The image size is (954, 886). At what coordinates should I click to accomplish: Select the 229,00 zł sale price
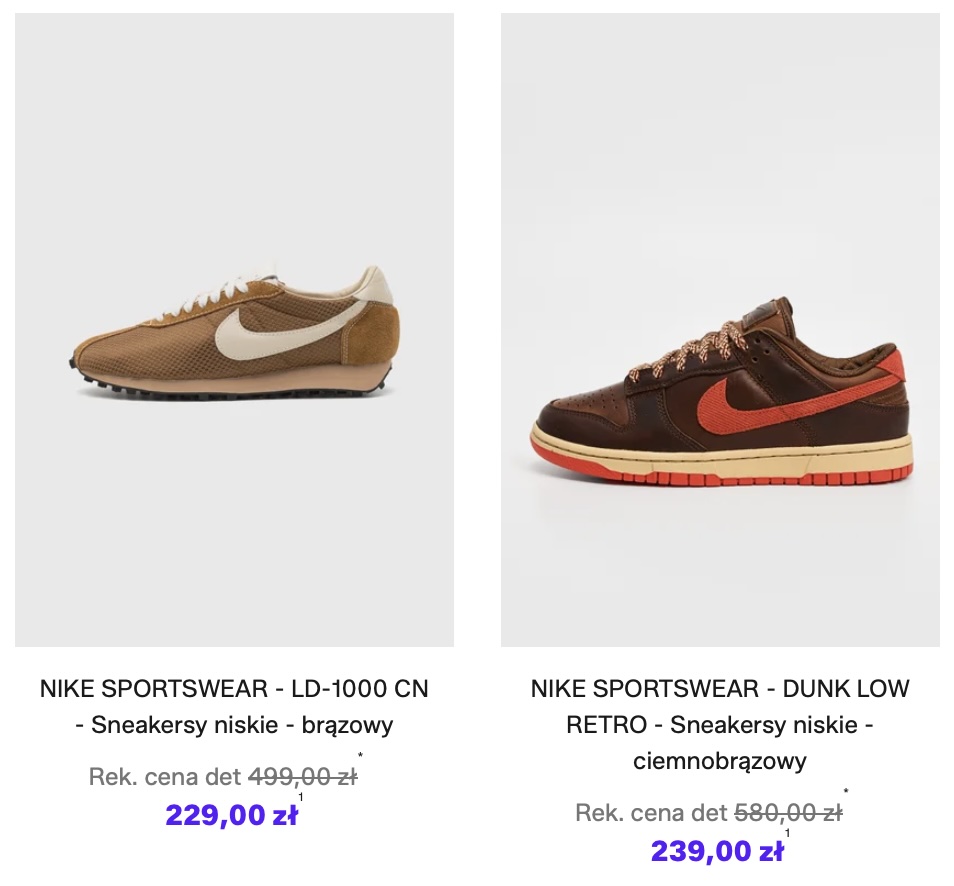[231, 815]
